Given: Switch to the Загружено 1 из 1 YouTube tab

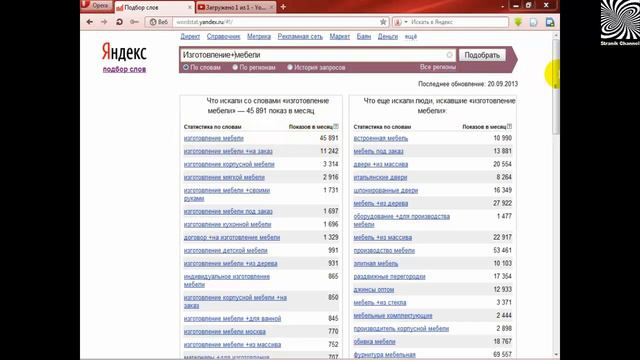Looking at the screenshot, I should [236, 7].
